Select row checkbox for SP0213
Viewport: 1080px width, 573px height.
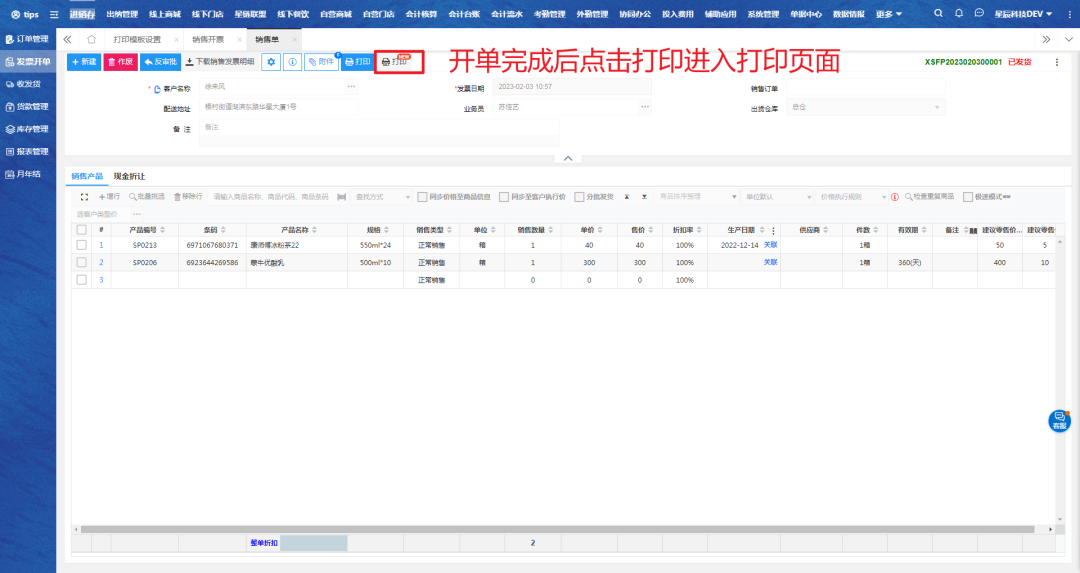click(x=82, y=245)
